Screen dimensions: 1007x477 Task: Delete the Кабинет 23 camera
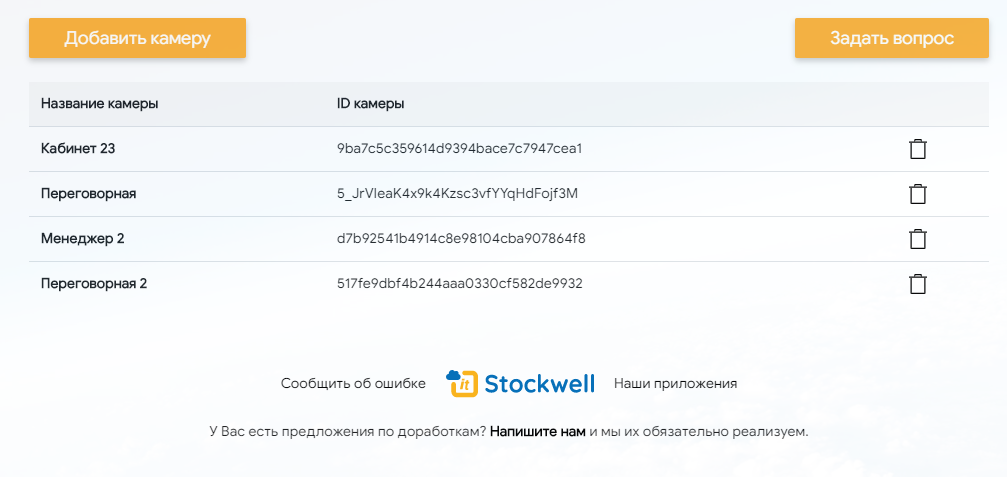coord(917,149)
